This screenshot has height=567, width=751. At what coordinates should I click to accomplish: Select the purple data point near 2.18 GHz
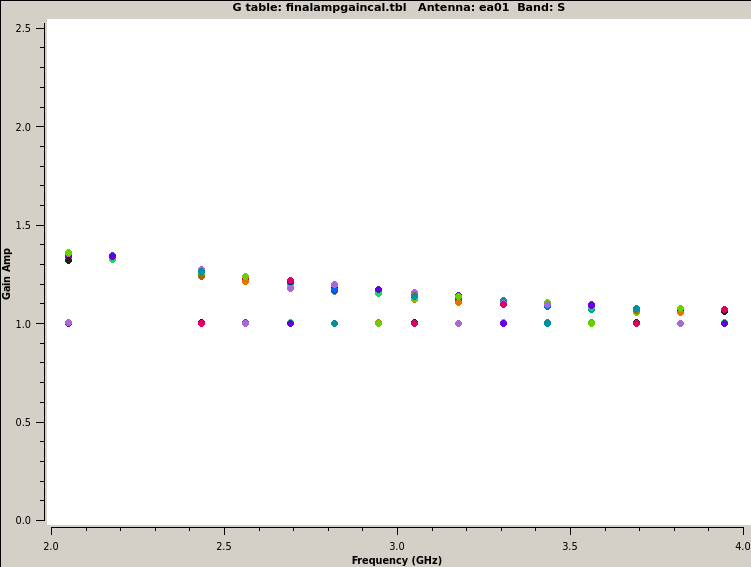click(x=112, y=256)
